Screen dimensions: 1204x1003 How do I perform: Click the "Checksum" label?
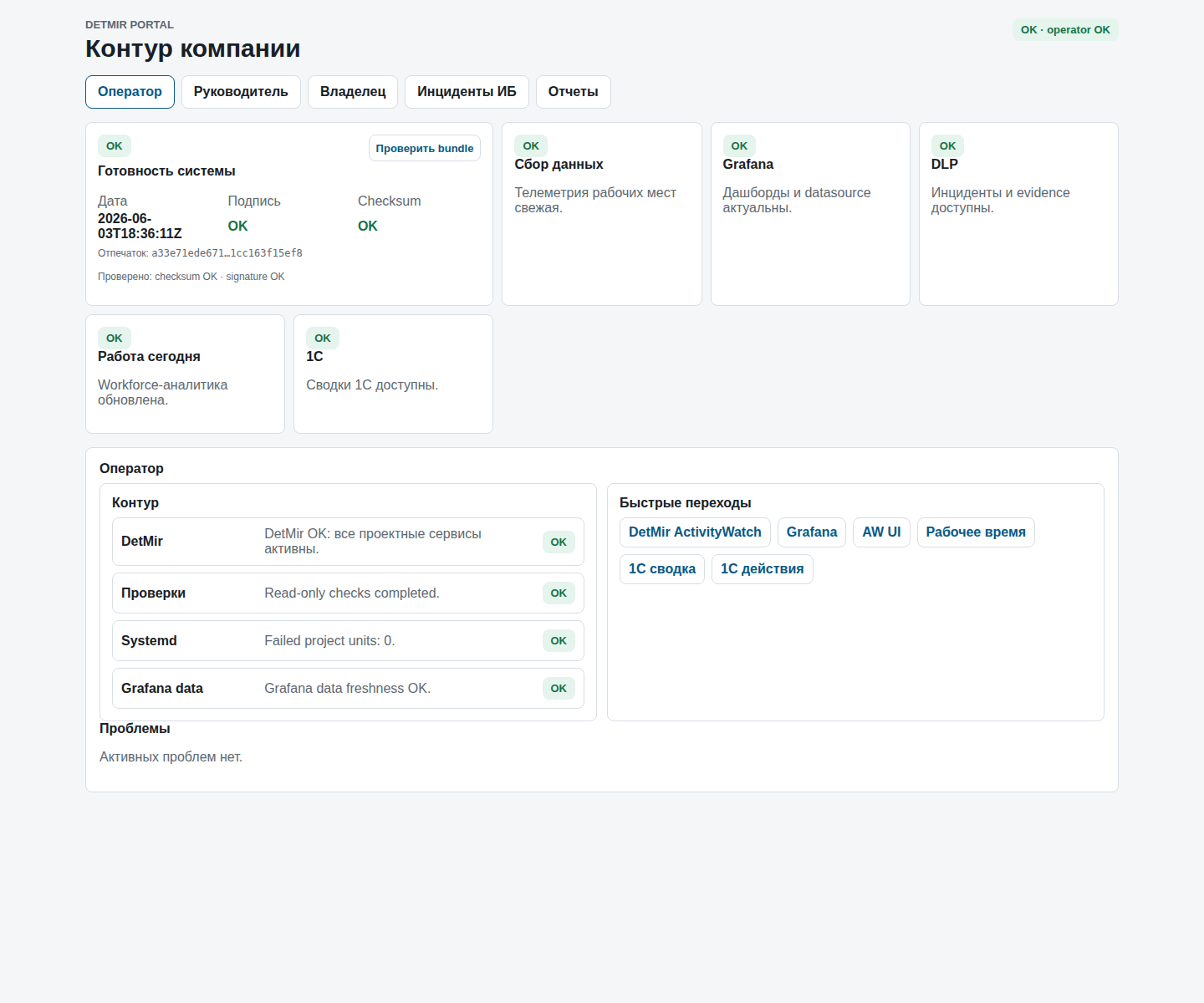point(390,201)
